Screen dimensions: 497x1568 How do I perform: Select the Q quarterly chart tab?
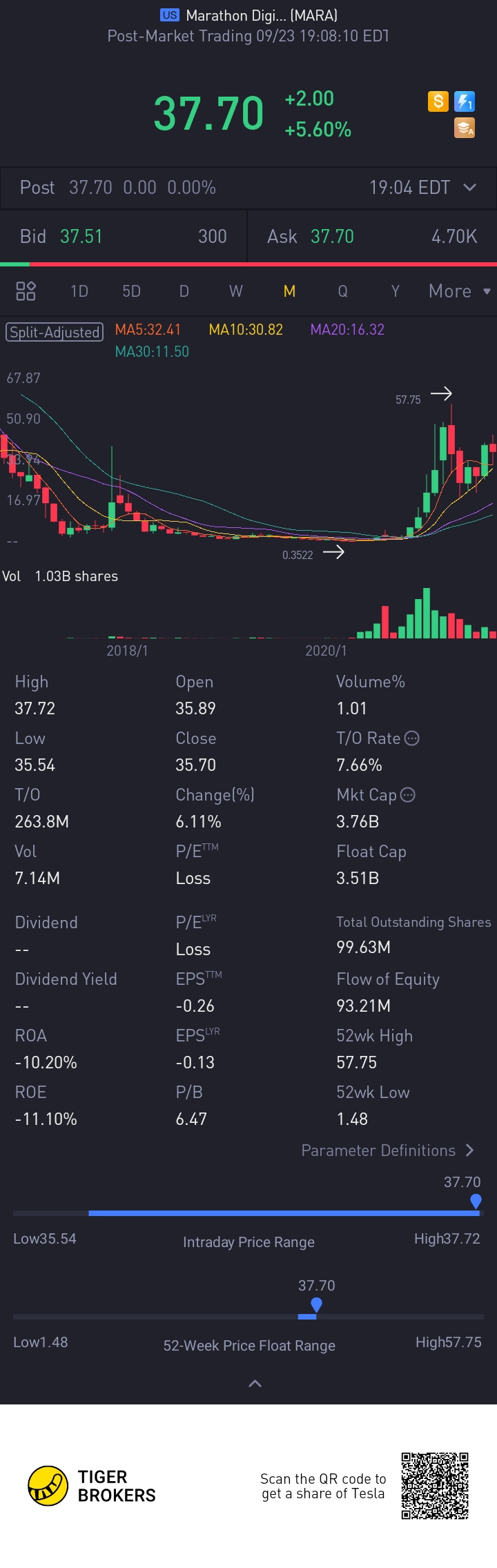click(342, 291)
